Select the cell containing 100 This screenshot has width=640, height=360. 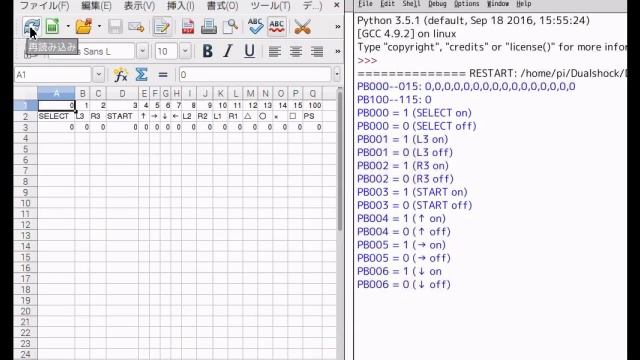(x=313, y=105)
